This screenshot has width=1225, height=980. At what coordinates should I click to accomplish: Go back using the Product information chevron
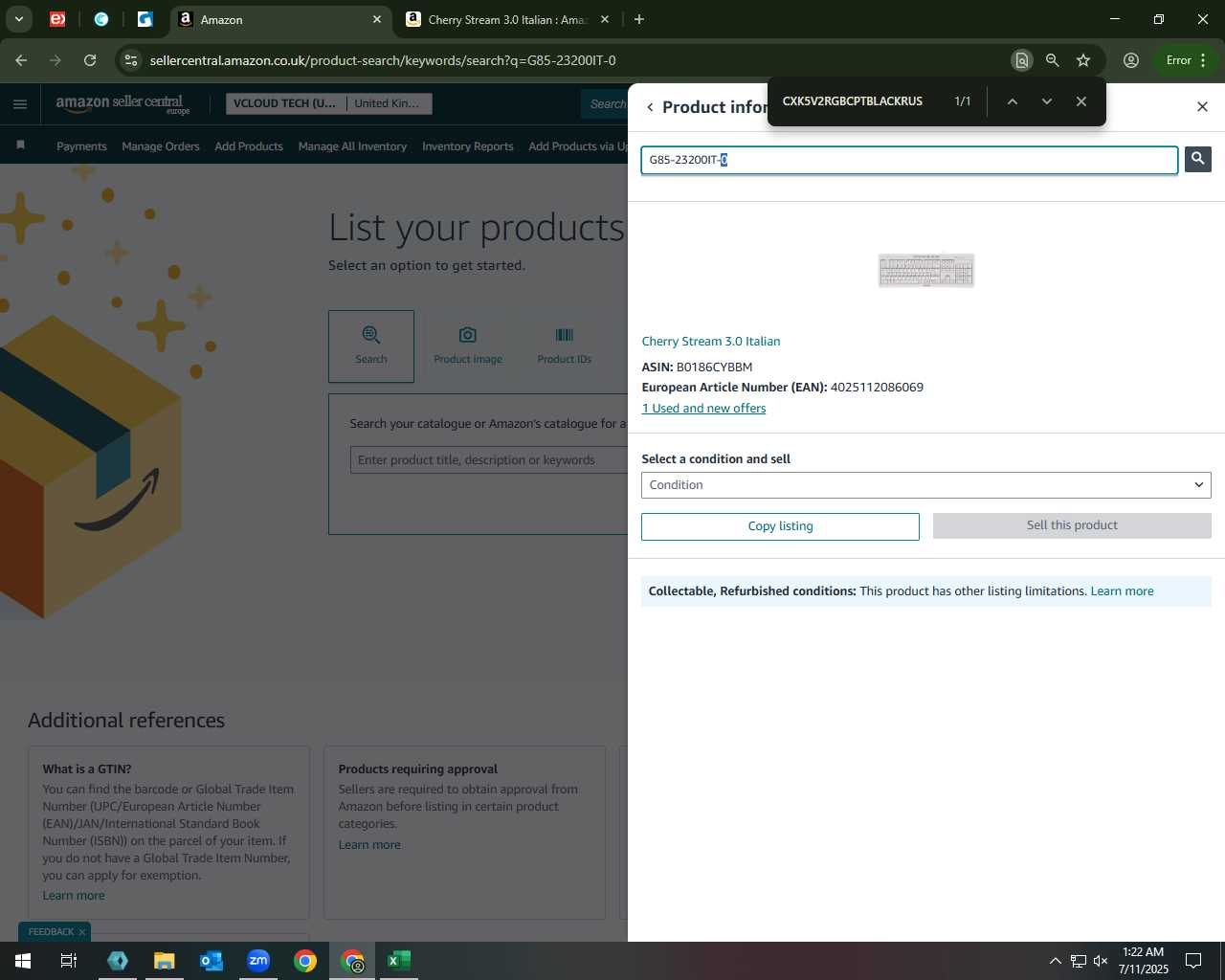(650, 107)
